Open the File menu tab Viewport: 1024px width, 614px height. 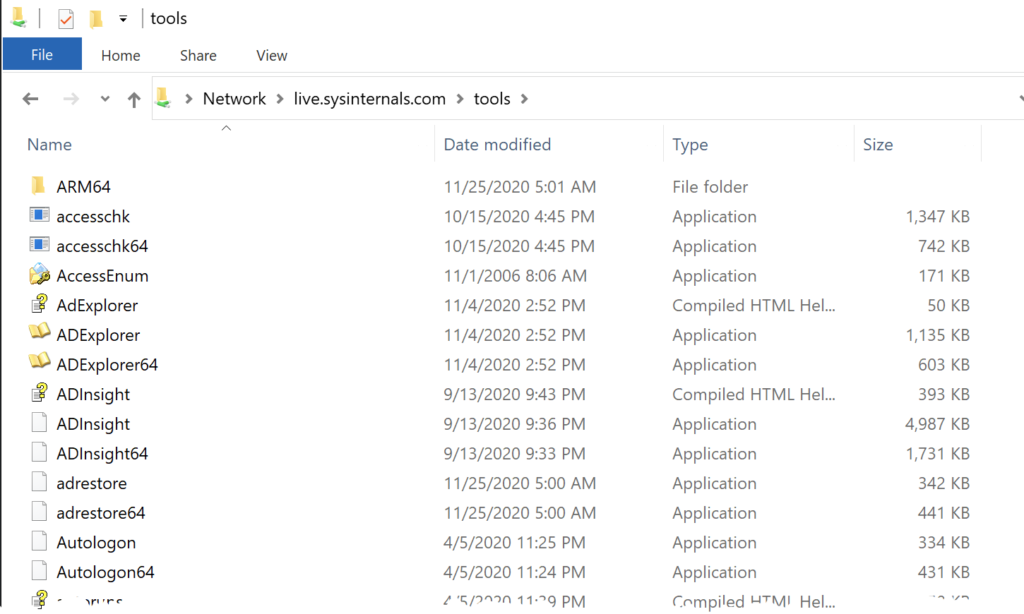tap(42, 55)
